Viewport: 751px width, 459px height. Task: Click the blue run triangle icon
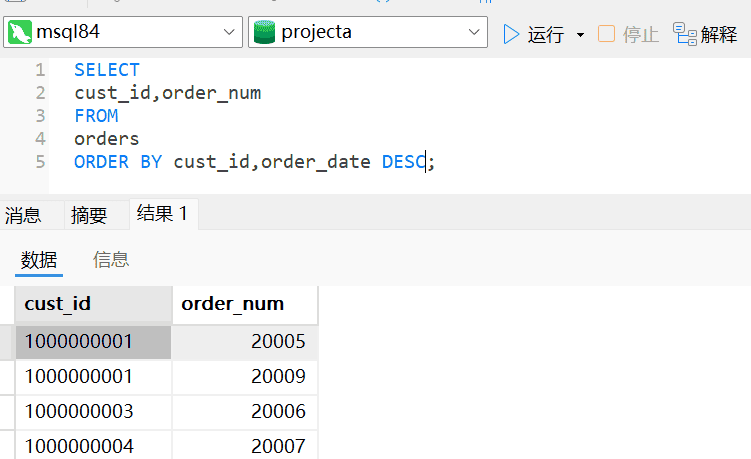(511, 34)
